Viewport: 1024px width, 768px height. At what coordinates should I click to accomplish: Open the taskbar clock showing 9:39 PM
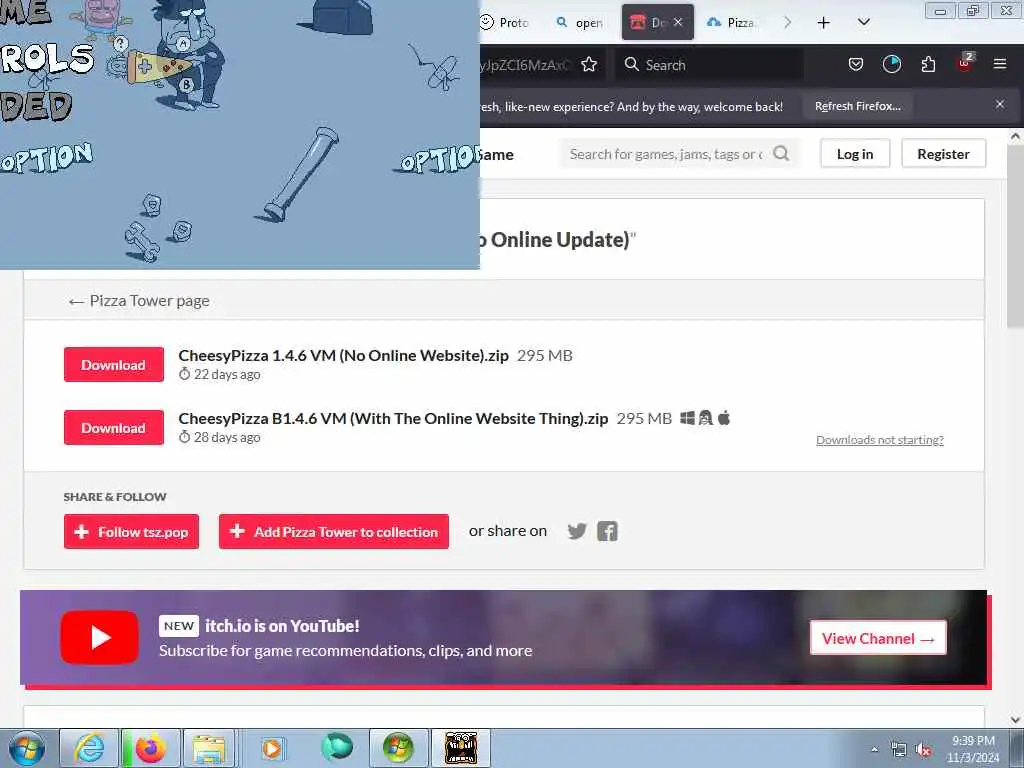pos(973,749)
